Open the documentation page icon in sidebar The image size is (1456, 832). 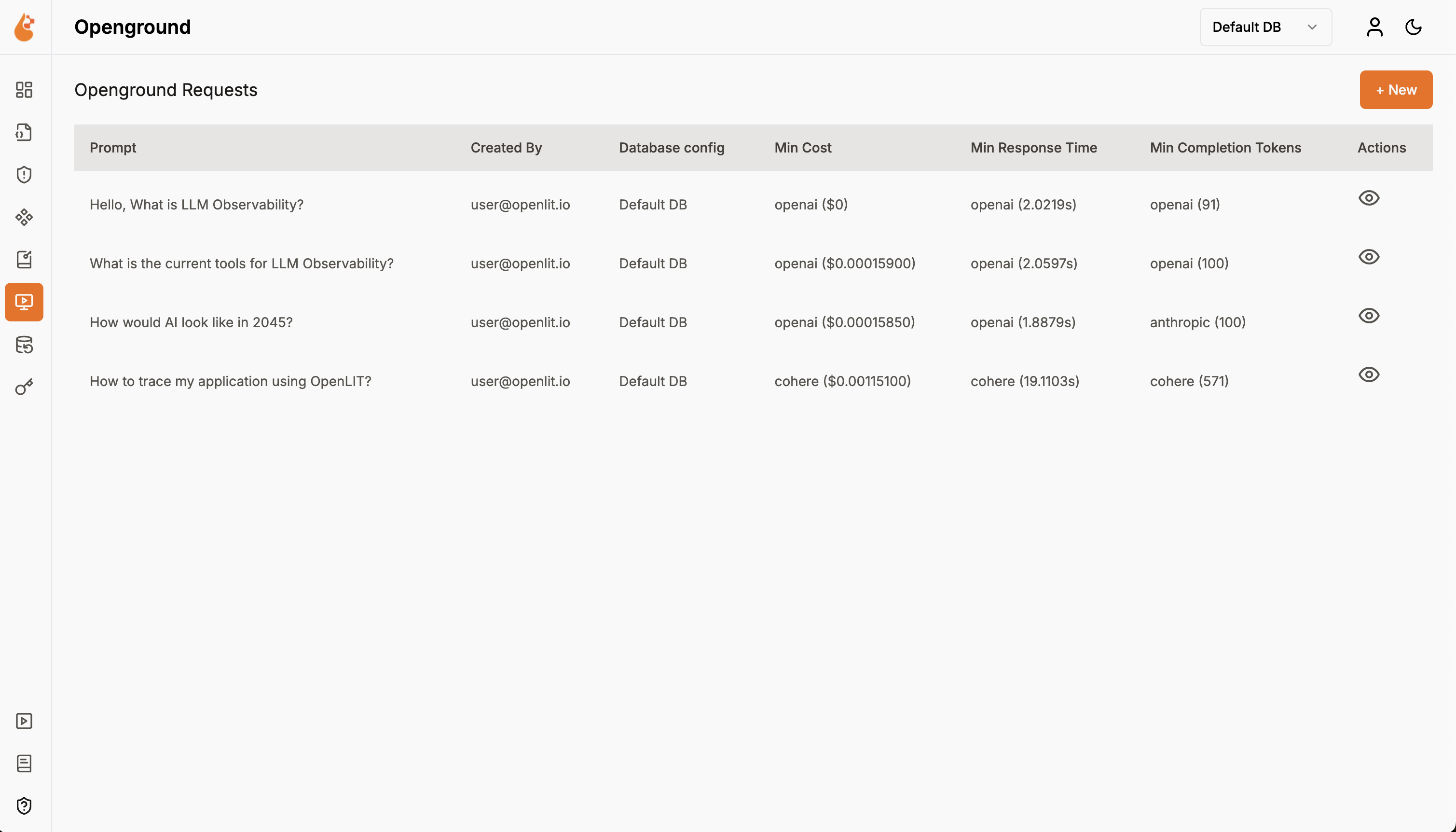point(24,763)
